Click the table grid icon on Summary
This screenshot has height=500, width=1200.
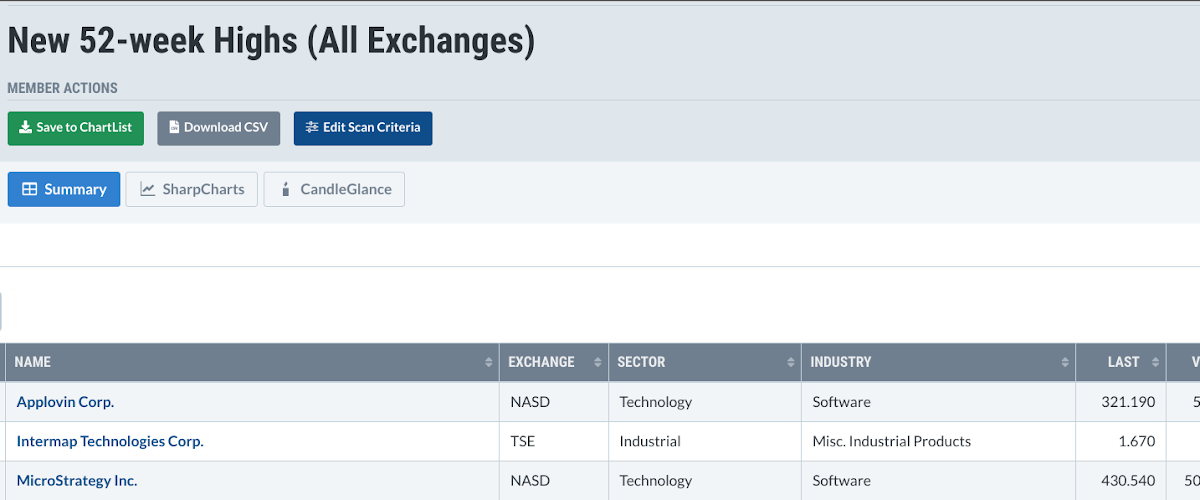tap(30, 189)
